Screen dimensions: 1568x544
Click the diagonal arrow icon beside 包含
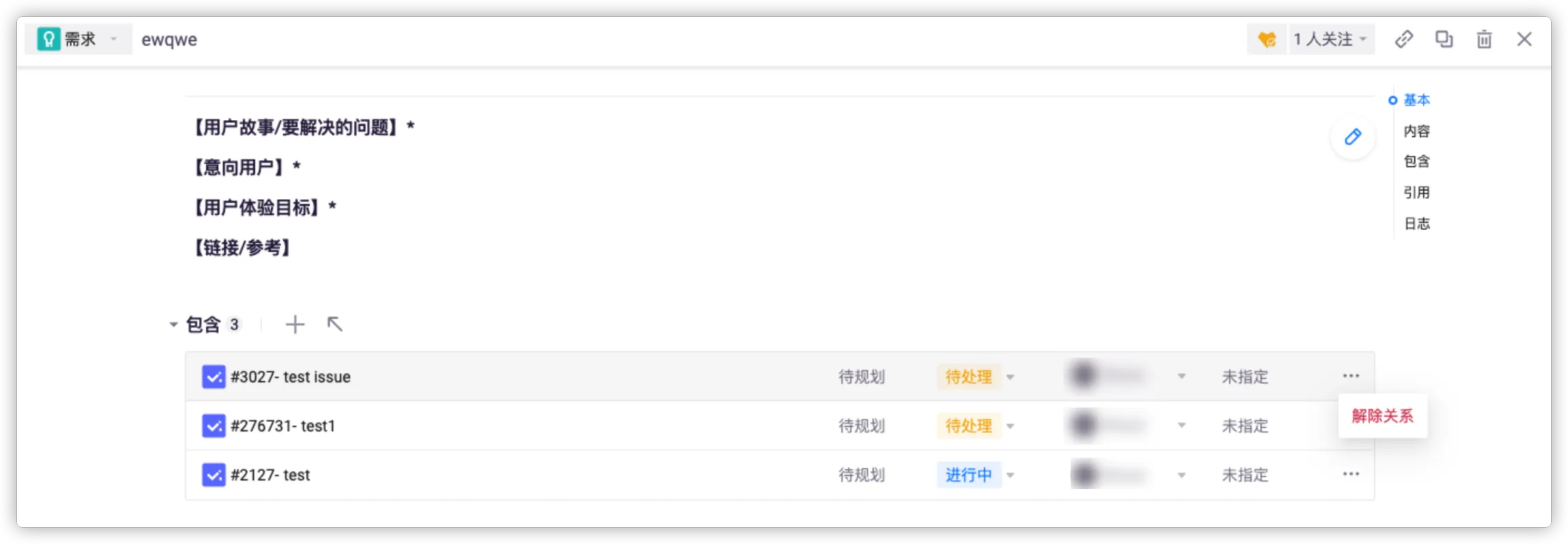click(334, 324)
